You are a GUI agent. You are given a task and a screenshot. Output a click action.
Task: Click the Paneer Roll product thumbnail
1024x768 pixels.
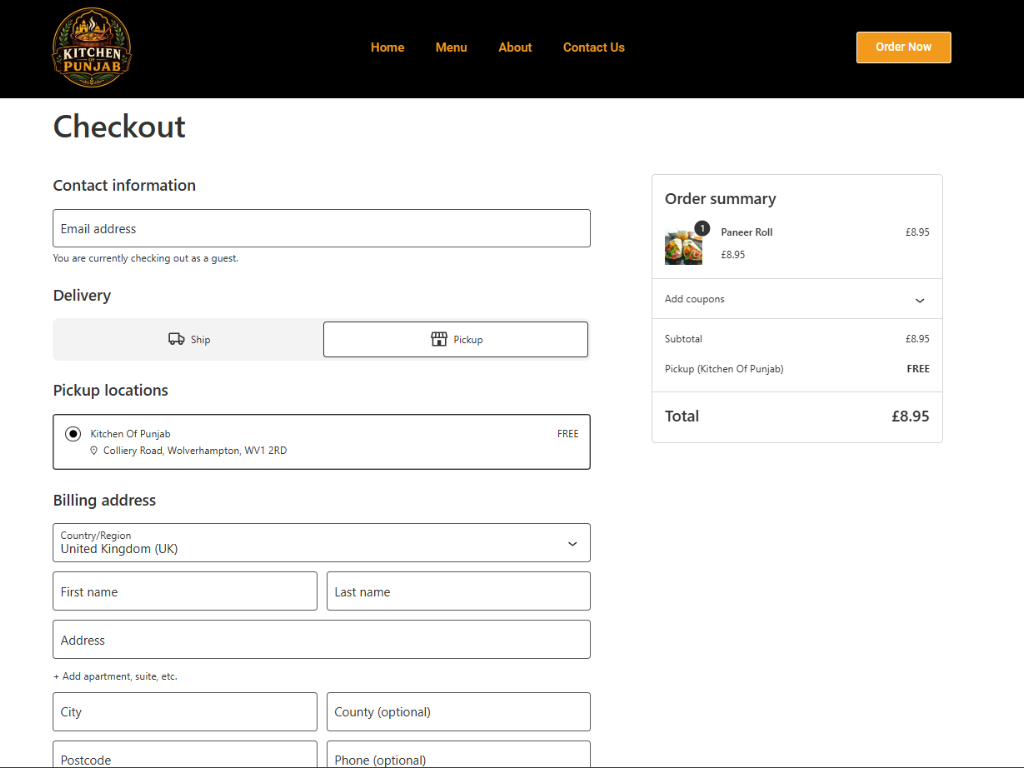tap(683, 247)
